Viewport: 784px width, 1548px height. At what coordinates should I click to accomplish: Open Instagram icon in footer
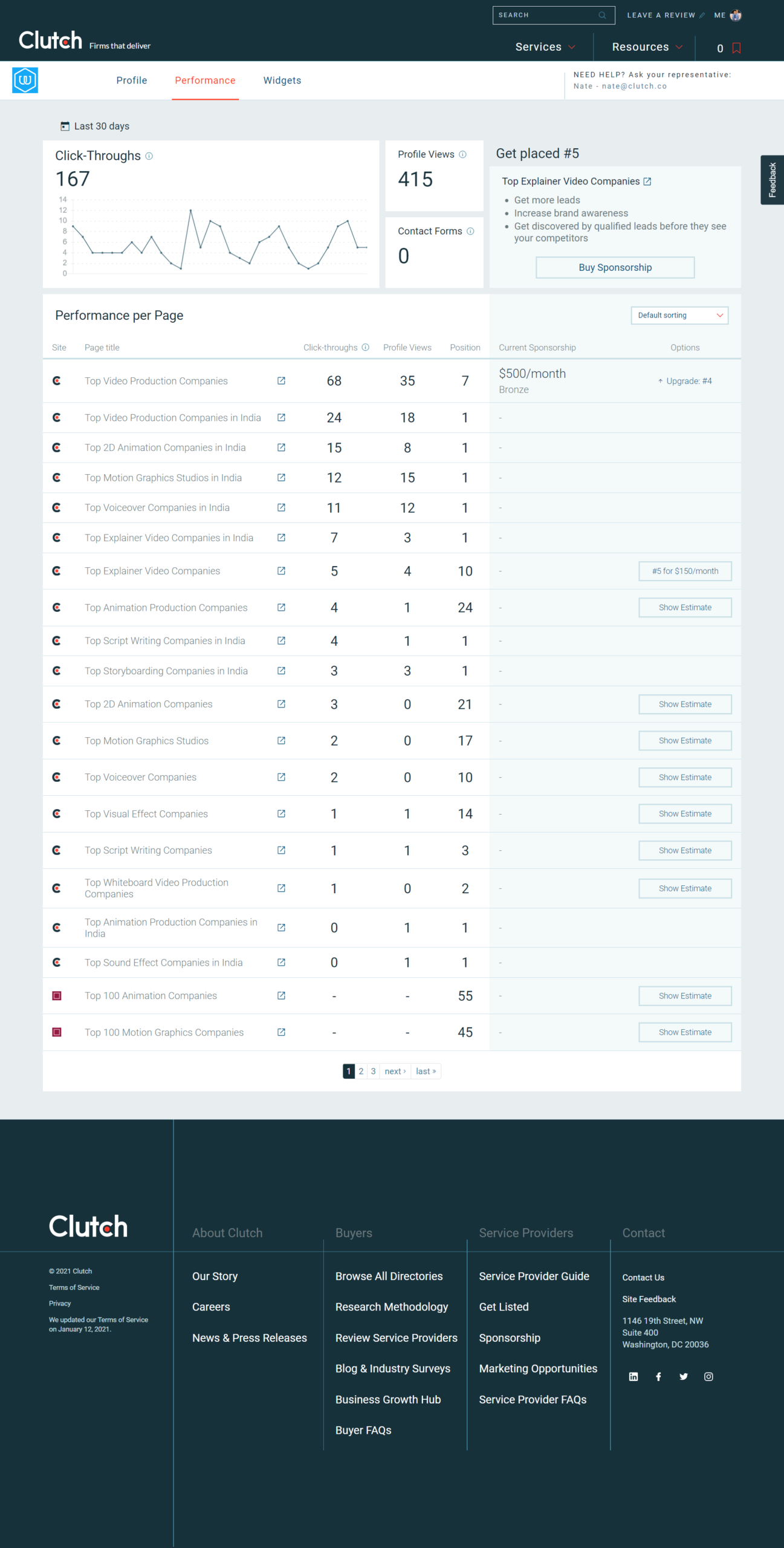(708, 1376)
